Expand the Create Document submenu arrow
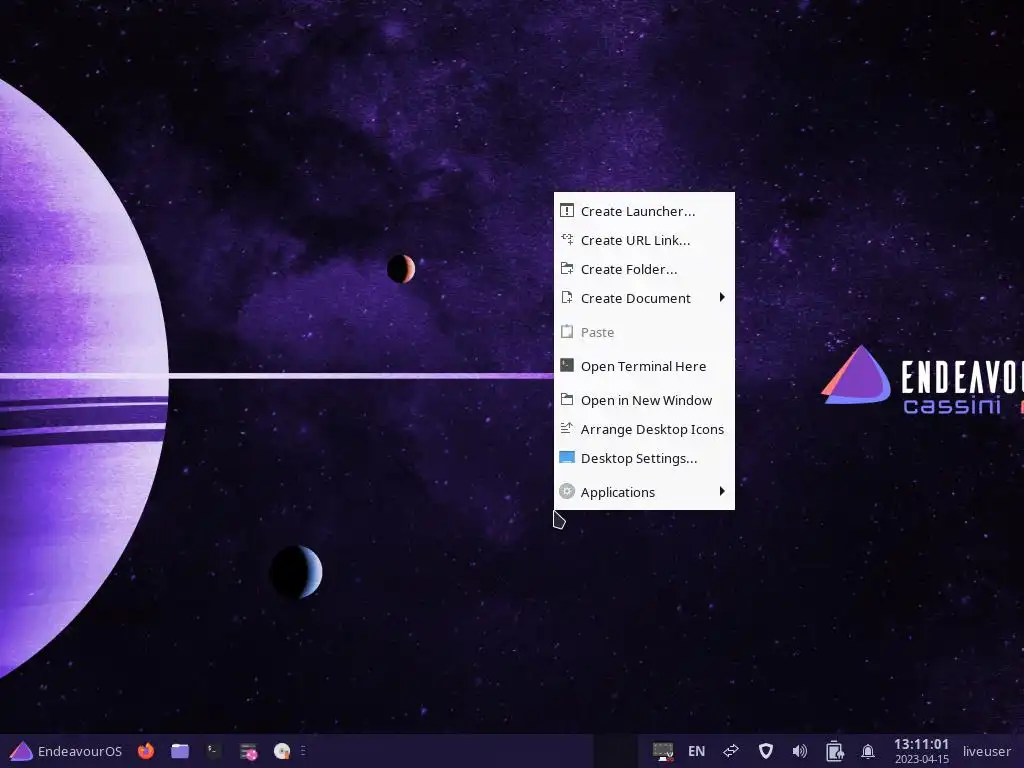Image resolution: width=1024 pixels, height=768 pixels. tap(722, 297)
